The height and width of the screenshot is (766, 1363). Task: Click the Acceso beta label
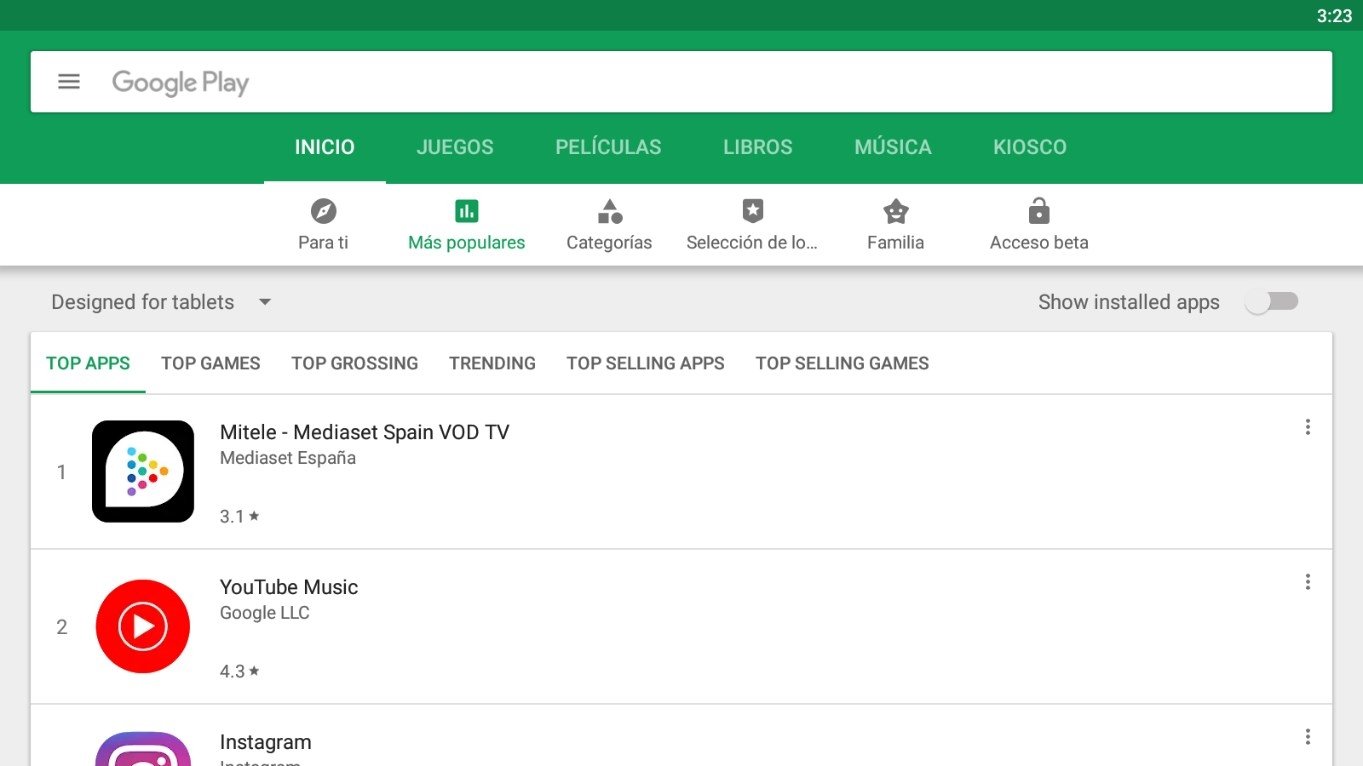click(1039, 243)
